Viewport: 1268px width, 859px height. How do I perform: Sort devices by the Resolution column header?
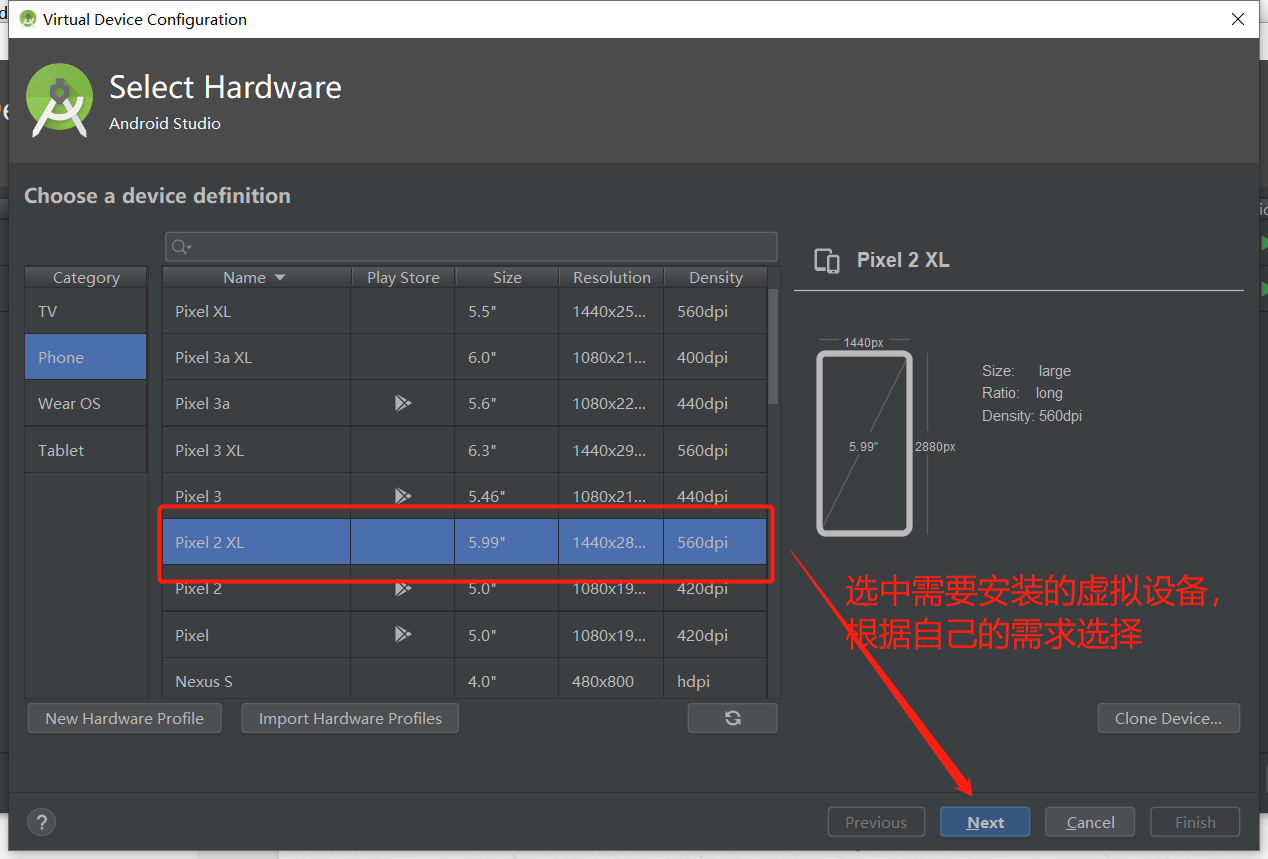611,277
